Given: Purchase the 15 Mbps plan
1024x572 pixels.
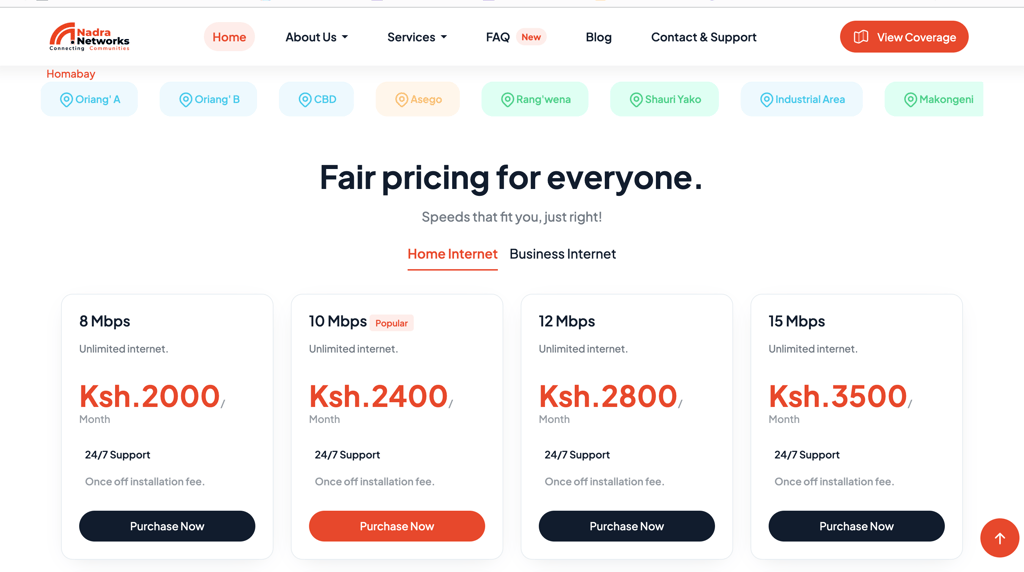Looking at the screenshot, I should pyautogui.click(x=856, y=526).
